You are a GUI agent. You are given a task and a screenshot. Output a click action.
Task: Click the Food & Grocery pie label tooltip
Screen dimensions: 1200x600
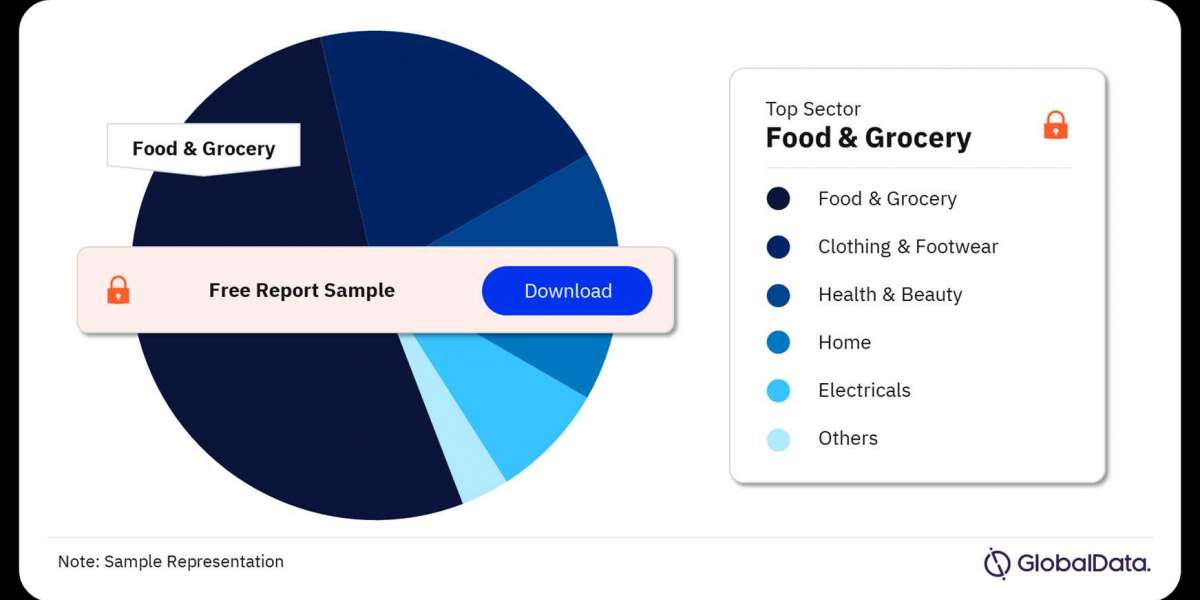click(204, 149)
